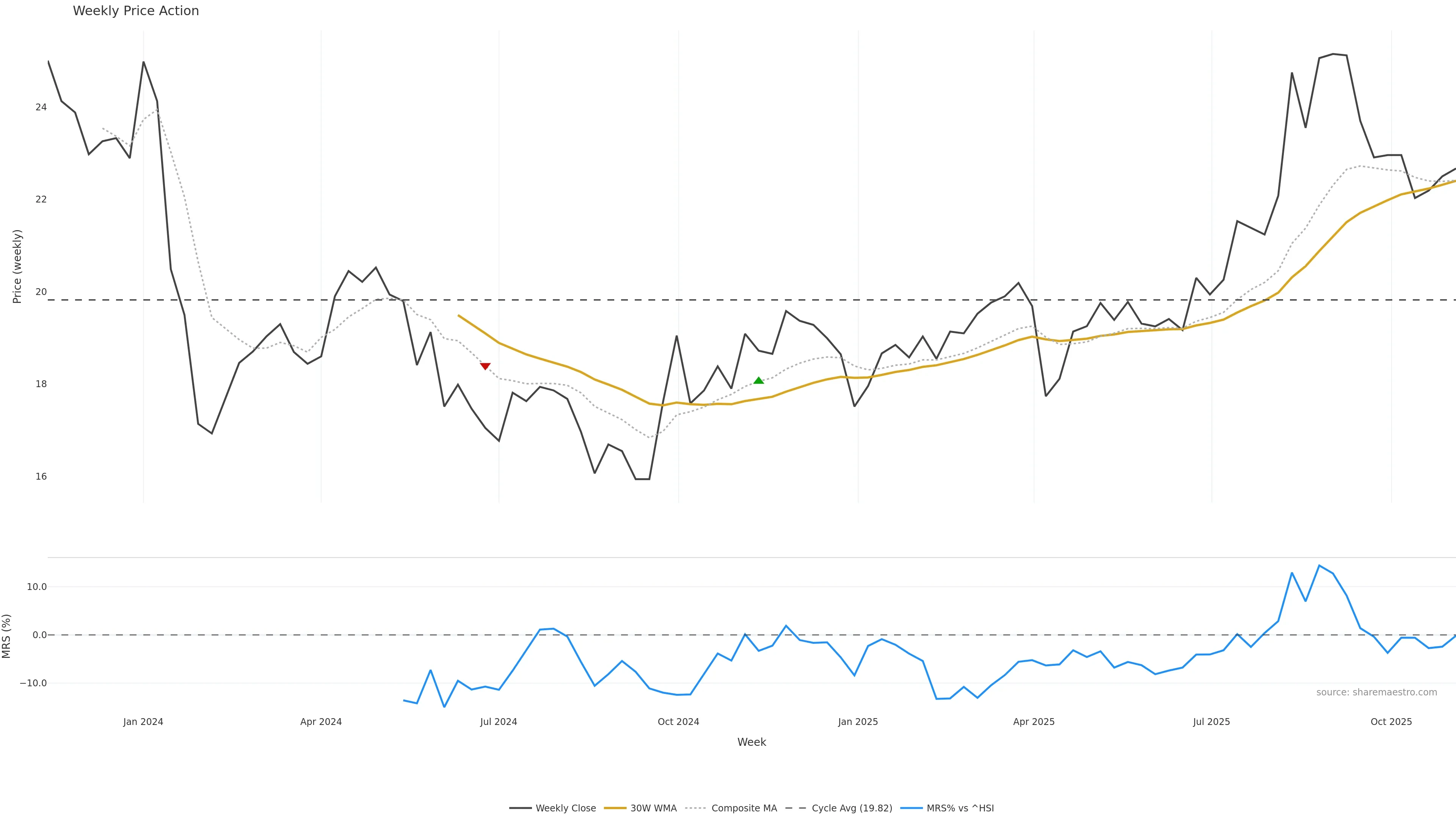Screen dimensions: 1456x819
Task: Select the Jul 2024 x-axis label
Action: tap(499, 722)
